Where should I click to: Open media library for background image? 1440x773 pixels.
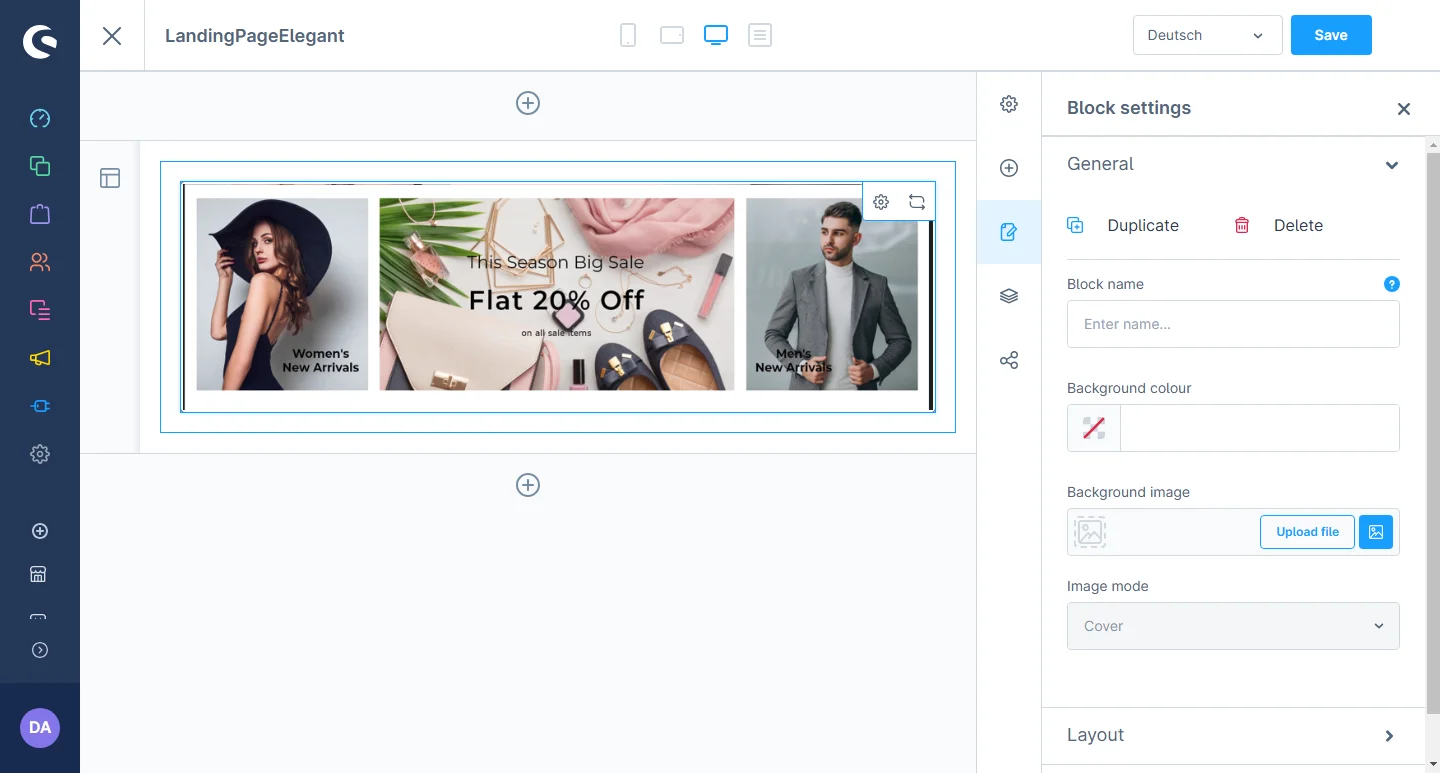(1376, 532)
